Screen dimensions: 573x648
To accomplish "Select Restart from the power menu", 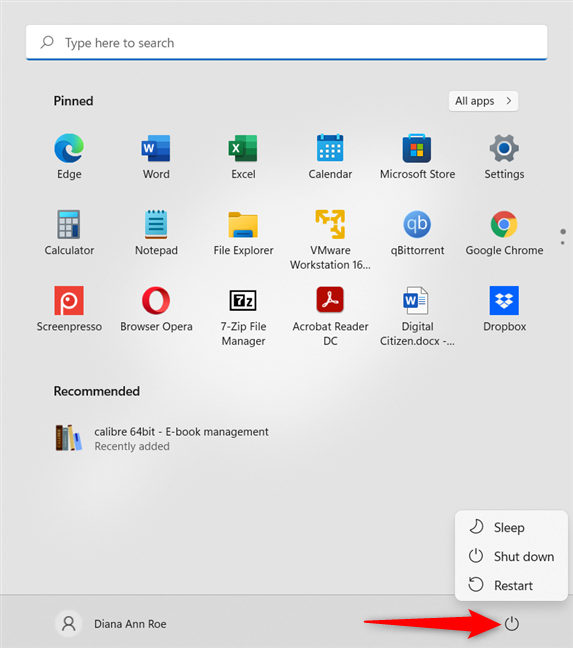I will point(511,585).
